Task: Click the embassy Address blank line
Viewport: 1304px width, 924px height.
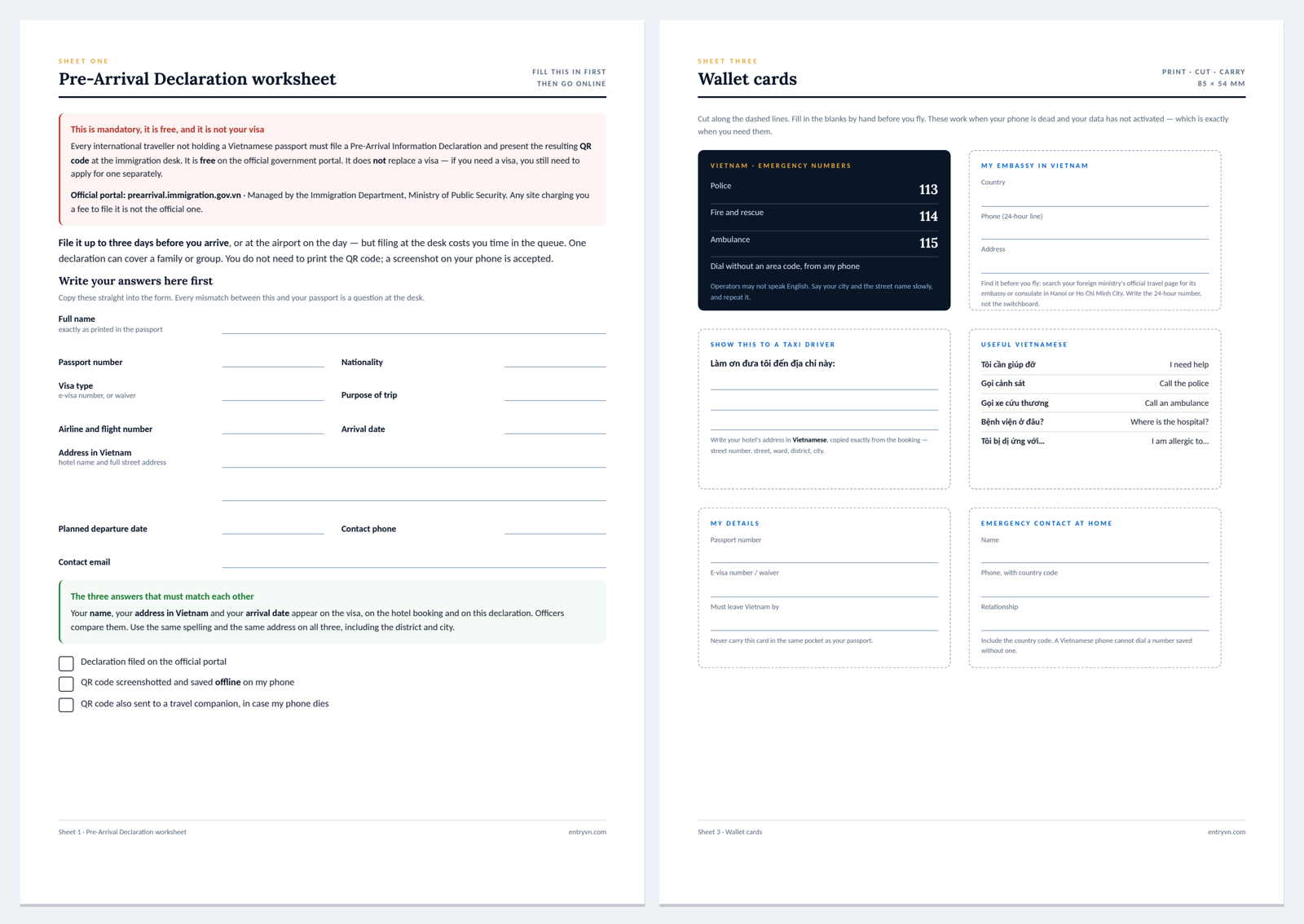Action: click(1095, 264)
